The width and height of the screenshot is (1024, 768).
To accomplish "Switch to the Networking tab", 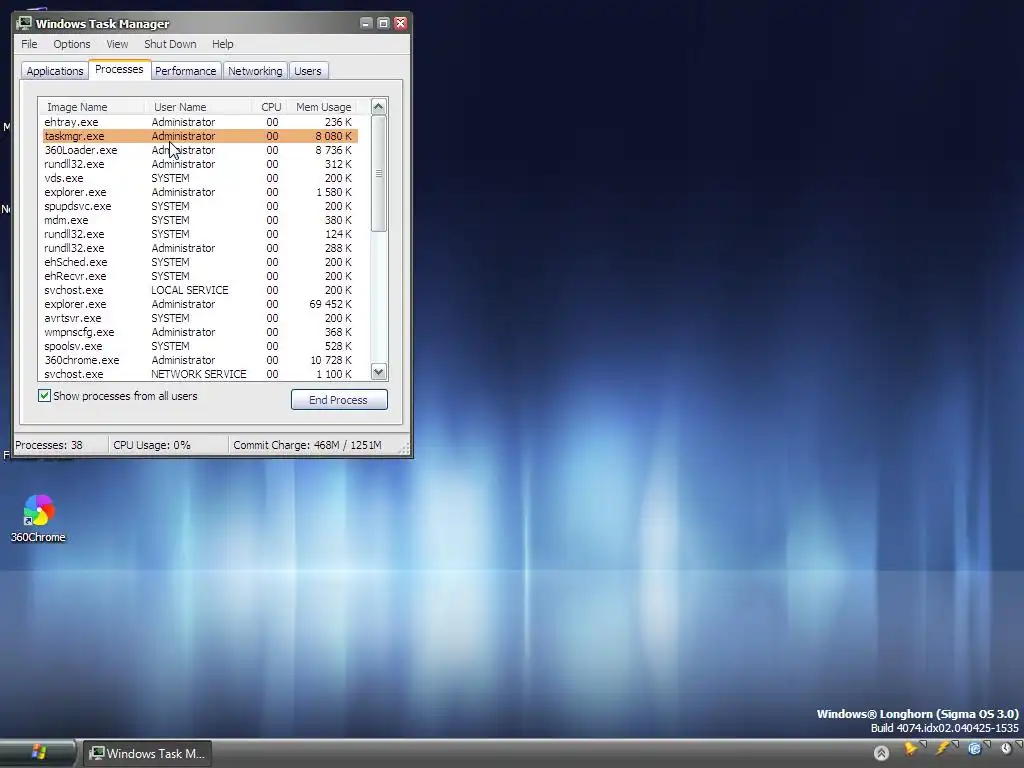I will [x=255, y=71].
